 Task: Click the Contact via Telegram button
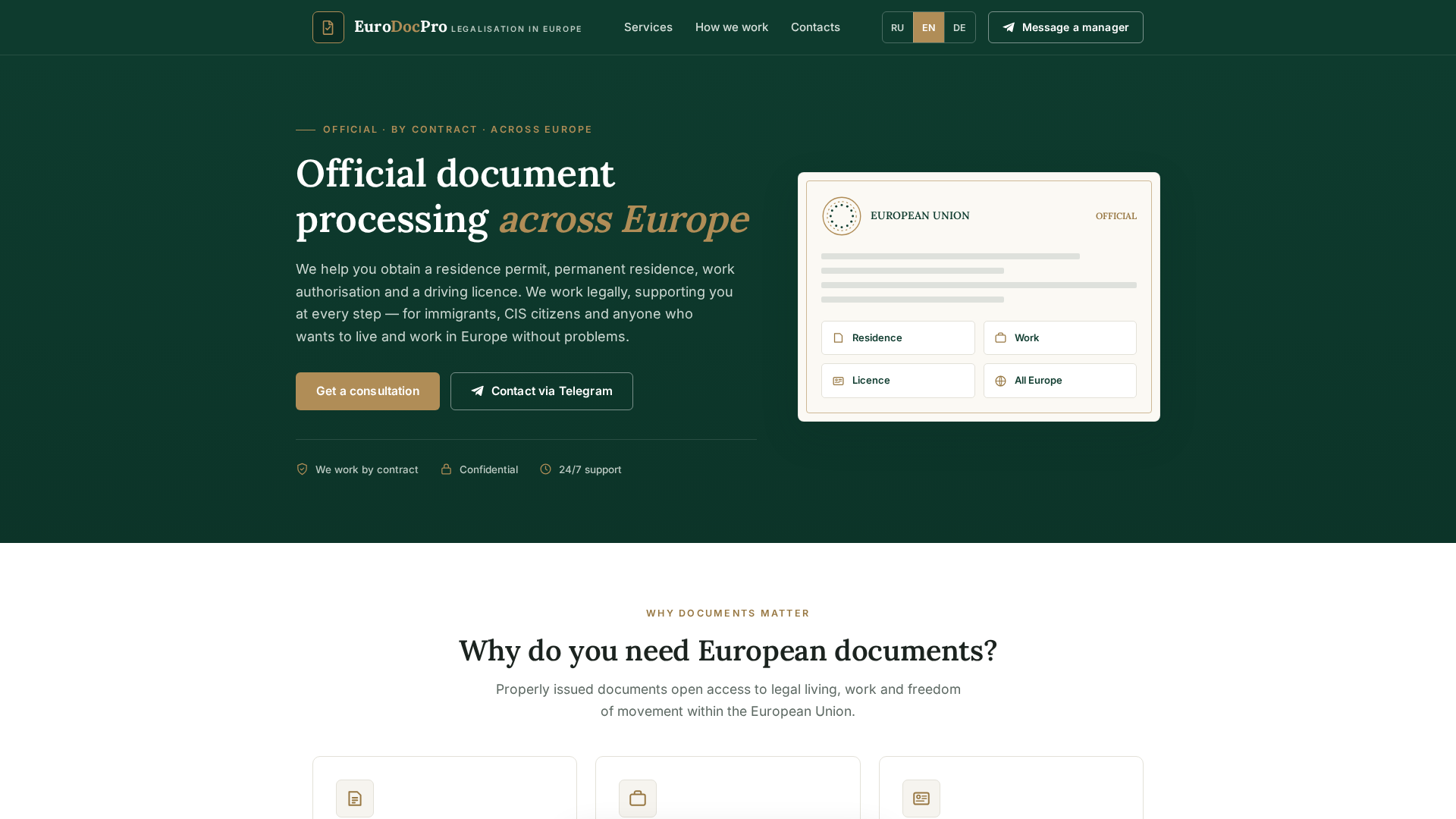pyautogui.click(x=541, y=391)
